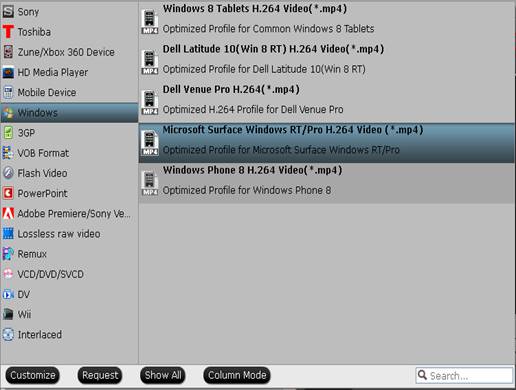
Task: Choose the Wii label
Action: (24, 314)
